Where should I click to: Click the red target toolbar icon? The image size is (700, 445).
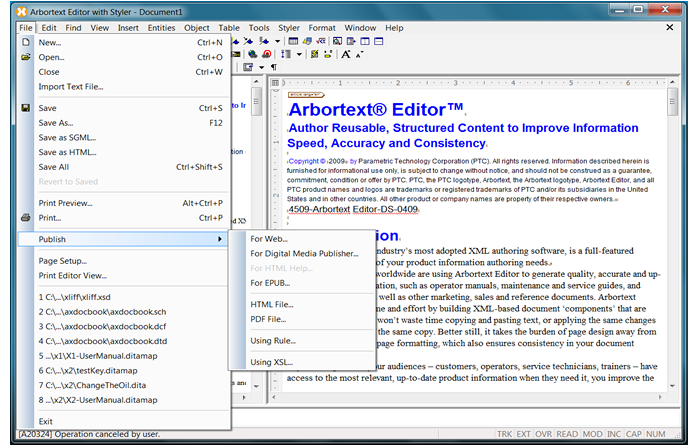[x=267, y=54]
